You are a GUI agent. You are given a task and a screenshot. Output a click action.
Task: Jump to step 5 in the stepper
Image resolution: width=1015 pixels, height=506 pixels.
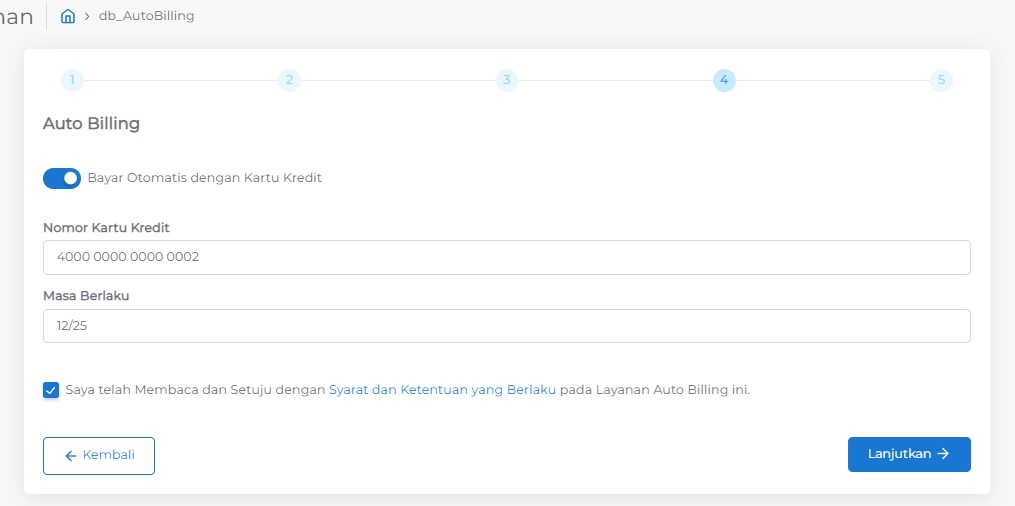coord(941,80)
